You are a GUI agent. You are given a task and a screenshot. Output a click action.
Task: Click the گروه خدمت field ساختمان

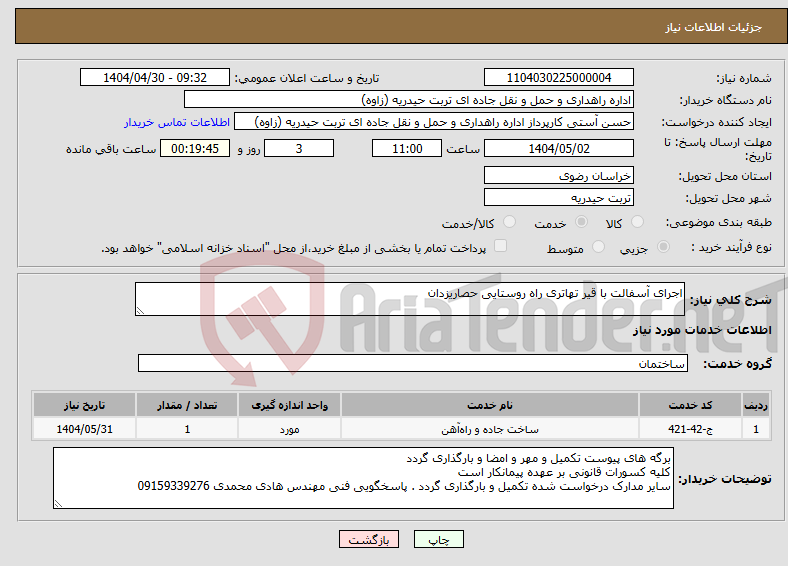413,363
